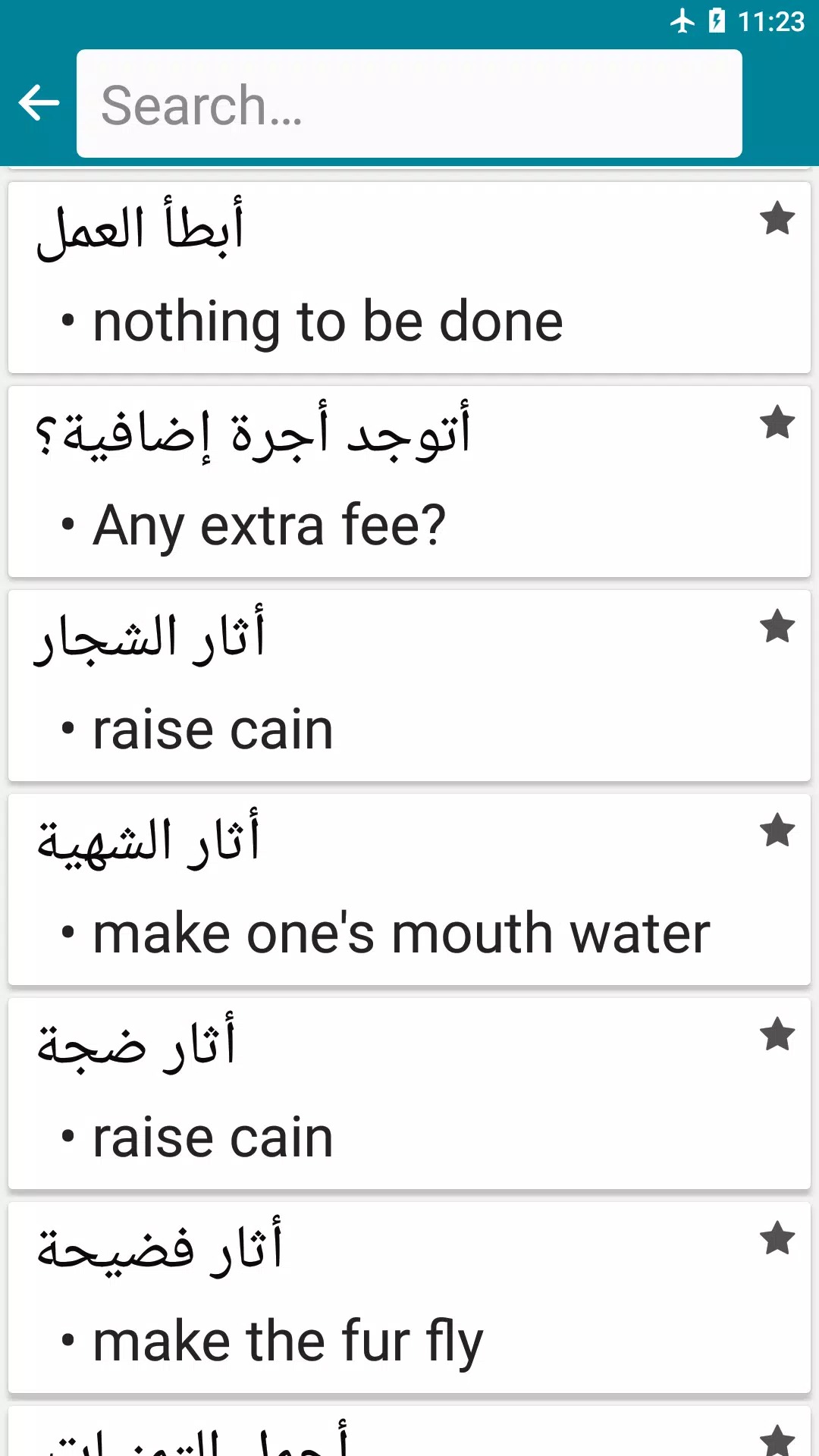819x1456 pixels.
Task: Tap the airplane mode status icon
Action: [x=682, y=21]
